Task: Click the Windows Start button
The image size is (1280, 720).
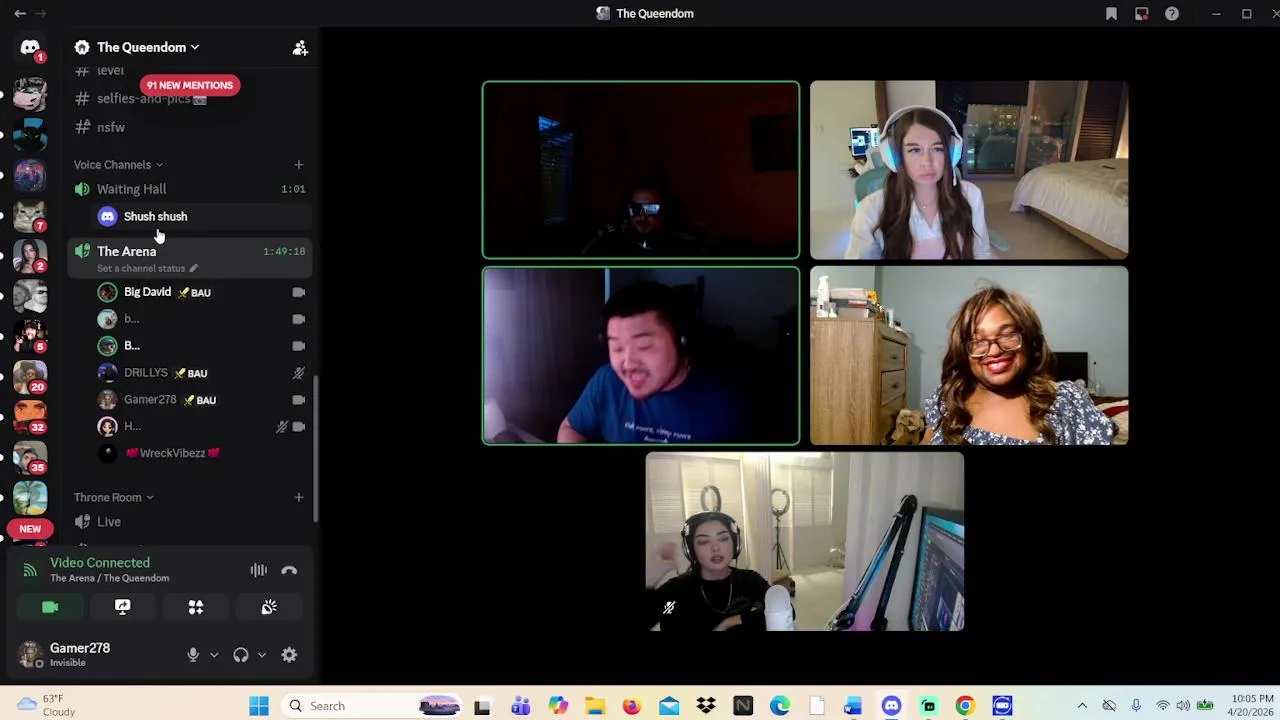Action: point(259,706)
